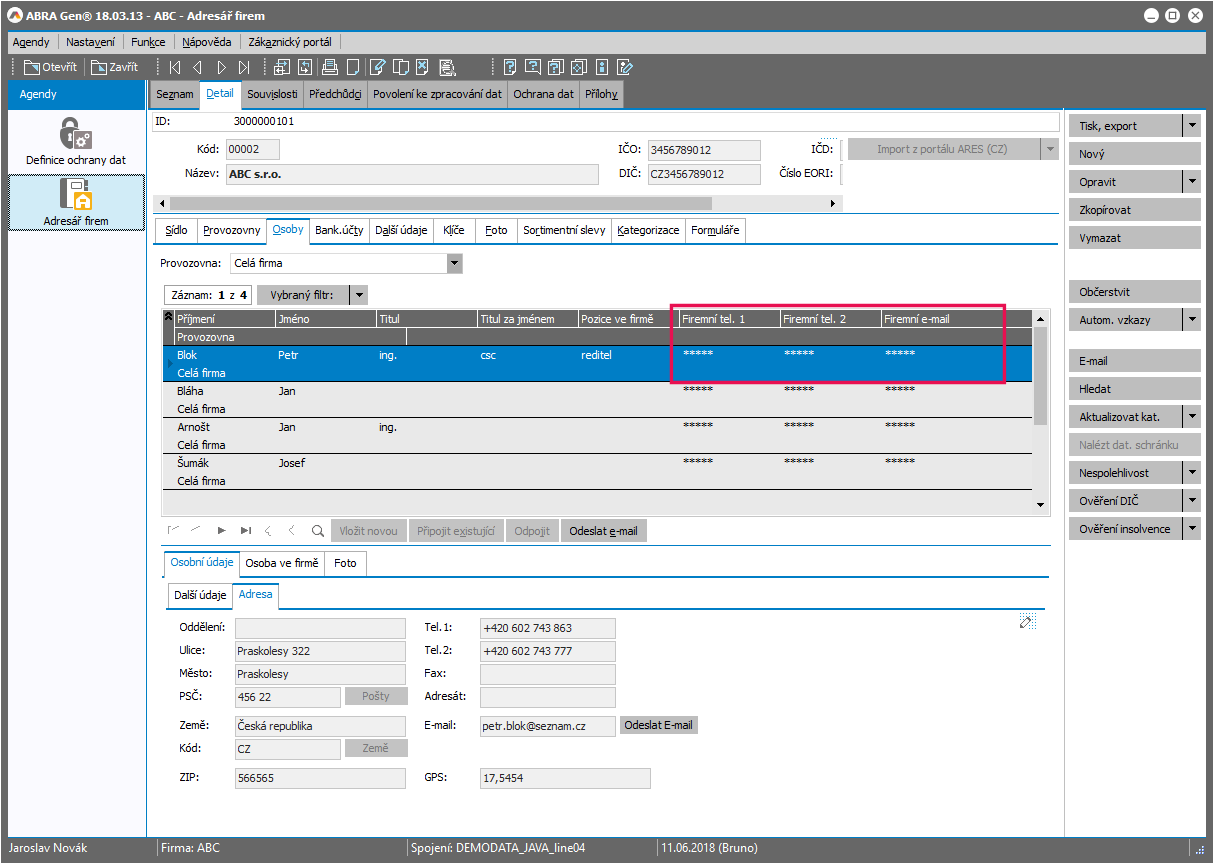Click the edit record pencil icon
This screenshot has height=864, width=1214.
pos(377,67)
